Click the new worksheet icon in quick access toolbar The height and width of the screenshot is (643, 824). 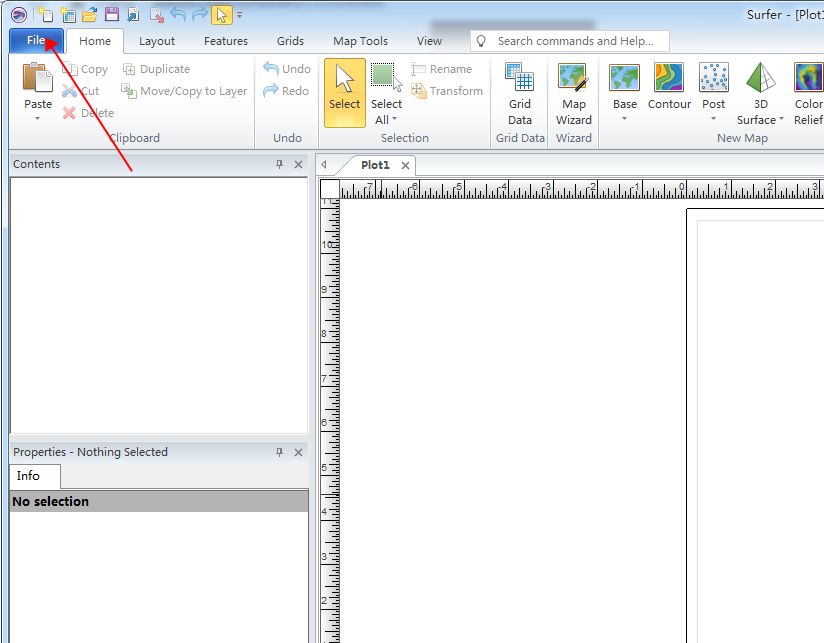(68, 14)
